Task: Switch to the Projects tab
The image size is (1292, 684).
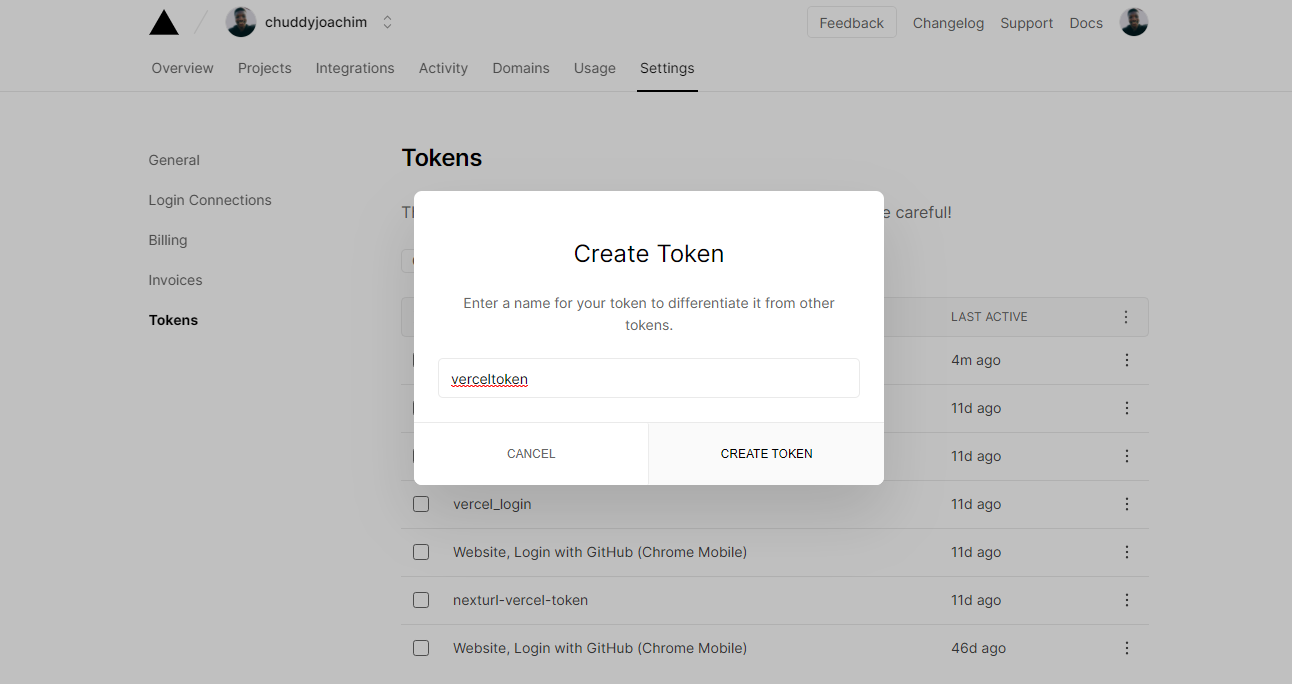Action: (x=264, y=68)
